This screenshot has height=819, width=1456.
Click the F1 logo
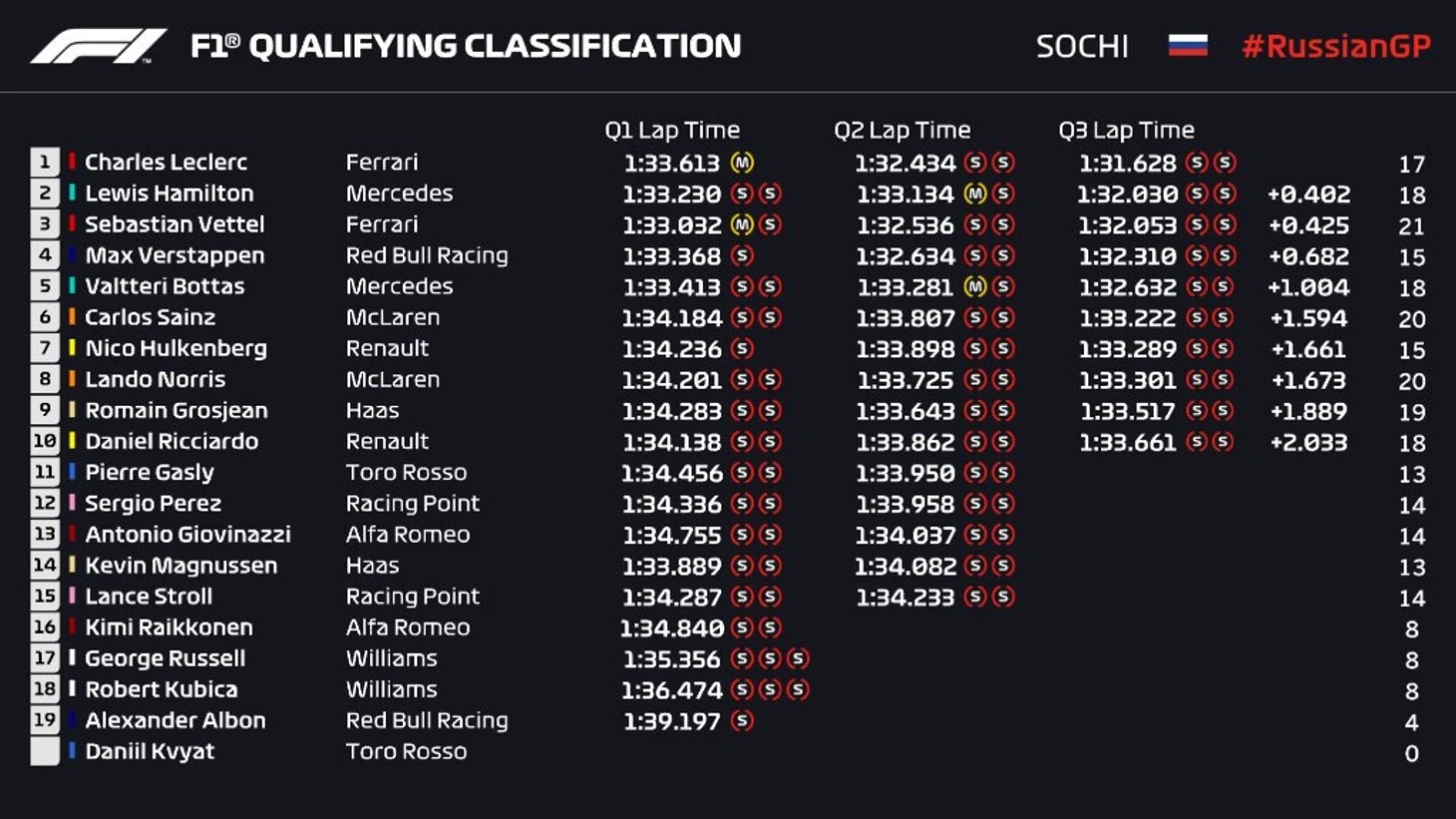[98, 46]
